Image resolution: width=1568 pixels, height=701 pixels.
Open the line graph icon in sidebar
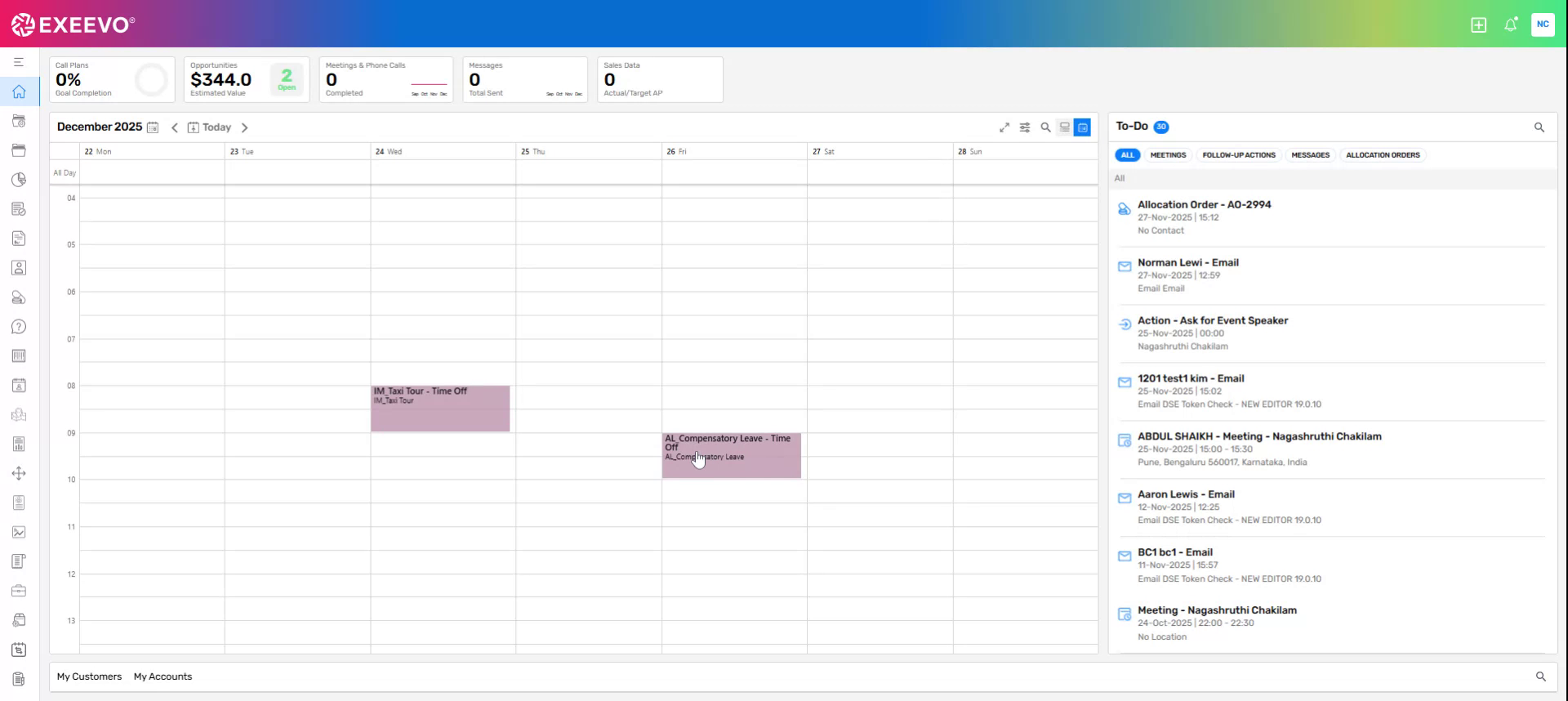[19, 532]
